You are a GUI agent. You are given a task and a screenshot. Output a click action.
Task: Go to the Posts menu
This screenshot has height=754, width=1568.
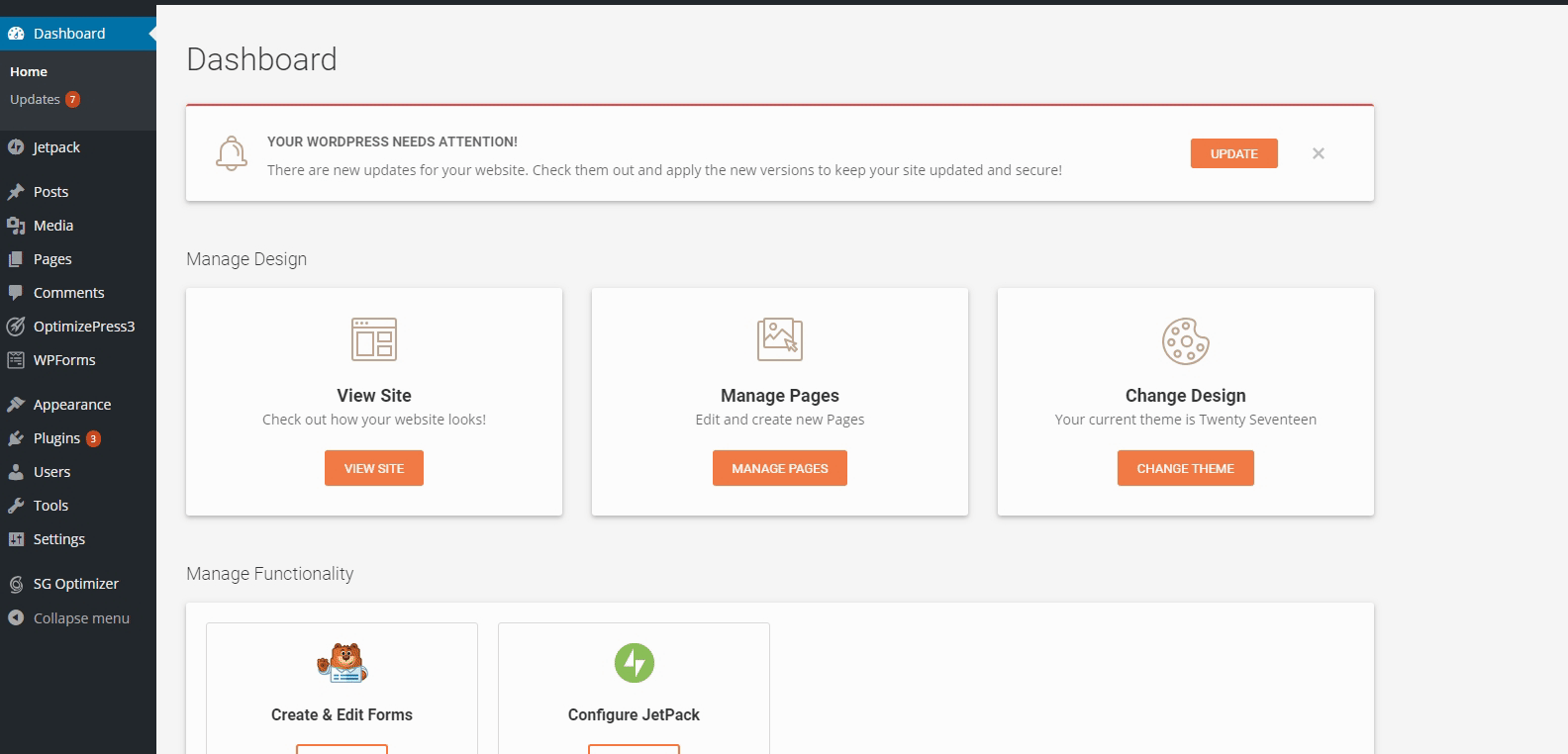(78, 192)
